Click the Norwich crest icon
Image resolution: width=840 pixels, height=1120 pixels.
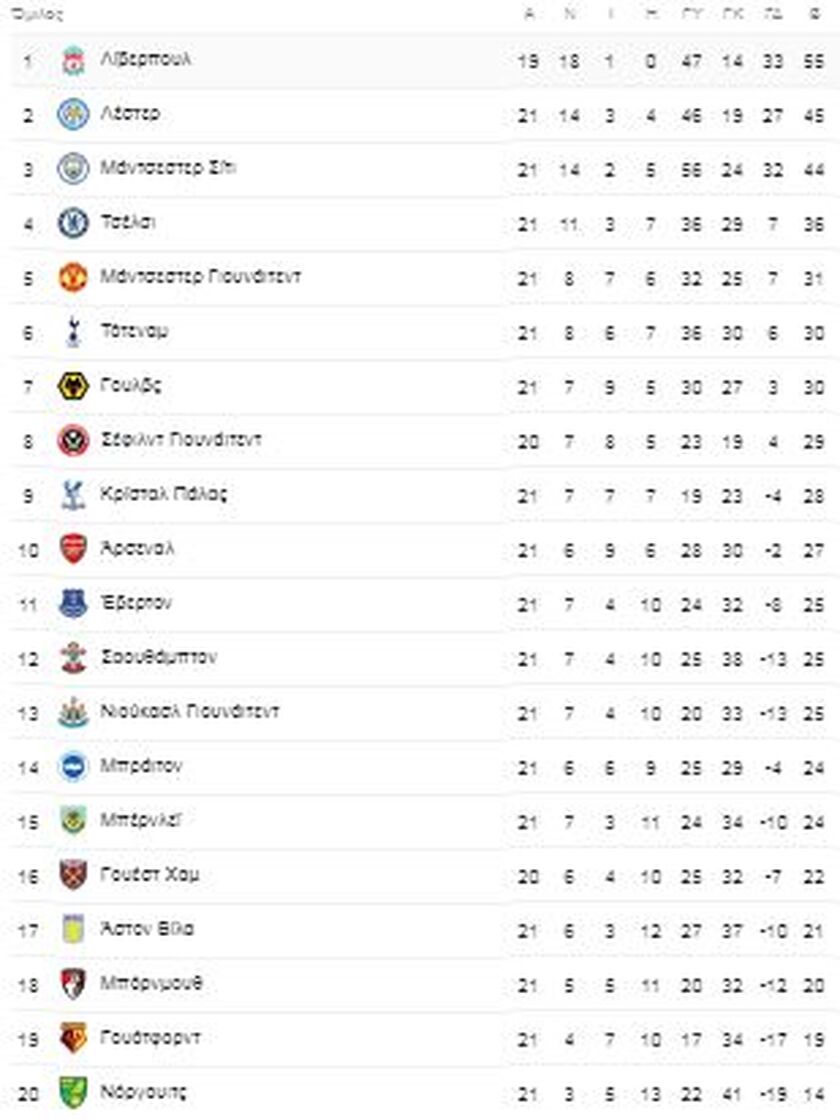pos(73,1093)
